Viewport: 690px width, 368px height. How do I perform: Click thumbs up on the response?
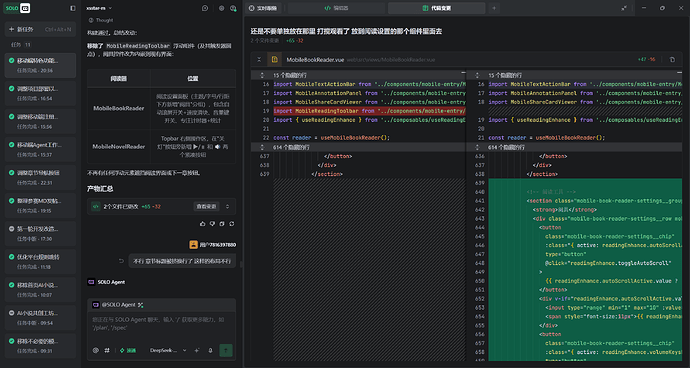point(202,224)
